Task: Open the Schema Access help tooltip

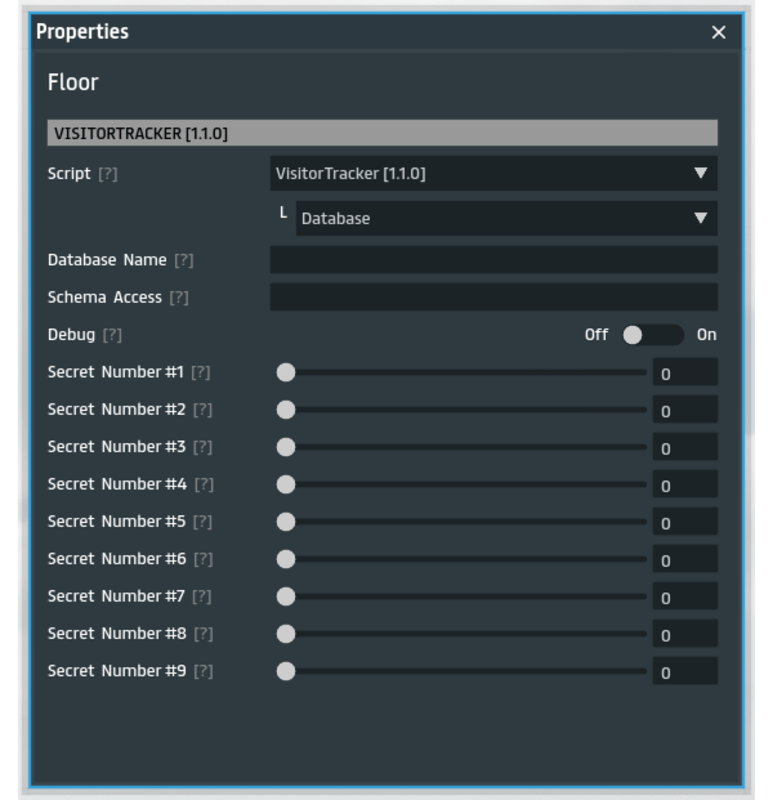Action: (178, 298)
